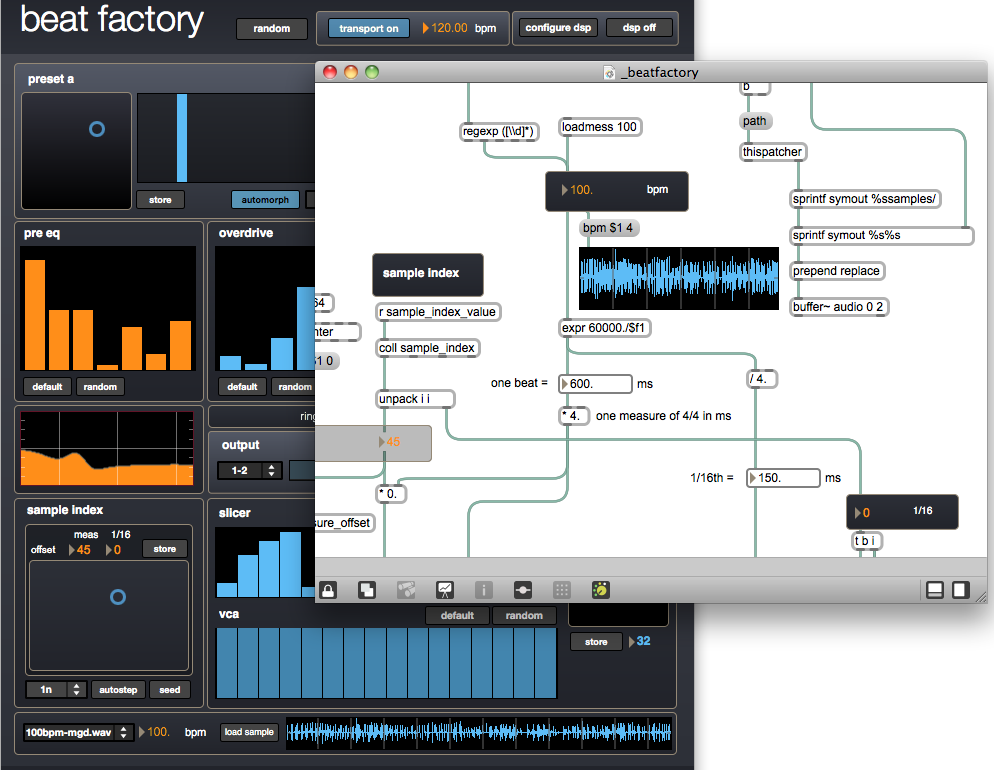The width and height of the screenshot is (994, 770).
Task: Open the output 1-2 channel dropdown
Action: (x=249, y=470)
